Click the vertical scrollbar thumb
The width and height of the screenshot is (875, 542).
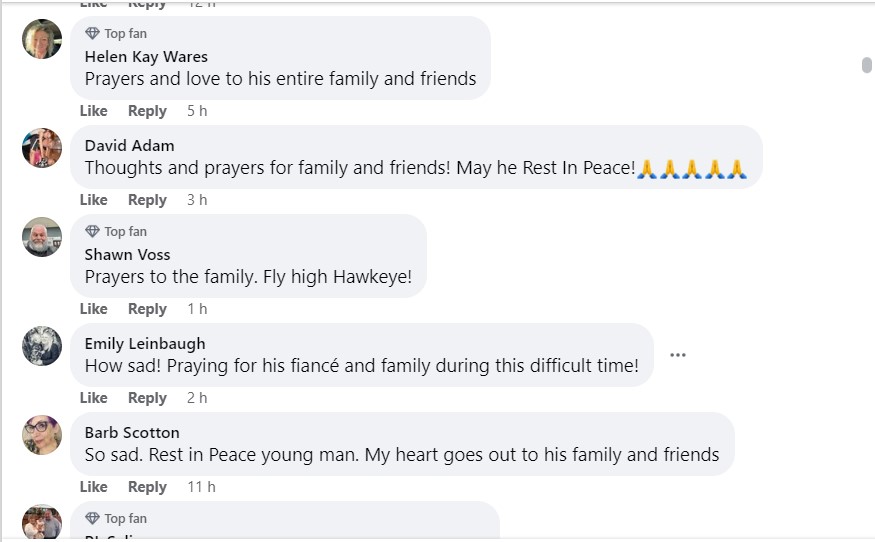(866, 65)
